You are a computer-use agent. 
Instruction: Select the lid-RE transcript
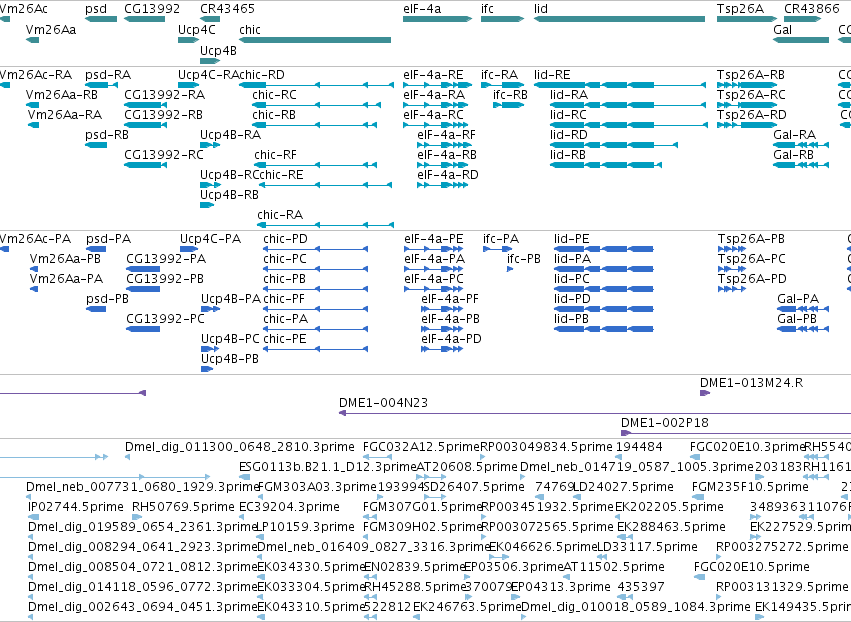coord(620,85)
